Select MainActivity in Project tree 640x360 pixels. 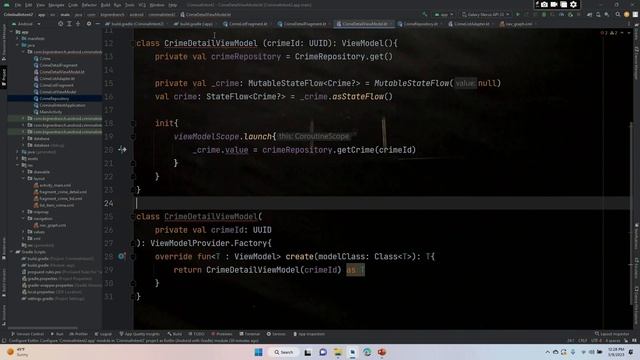coord(48,112)
